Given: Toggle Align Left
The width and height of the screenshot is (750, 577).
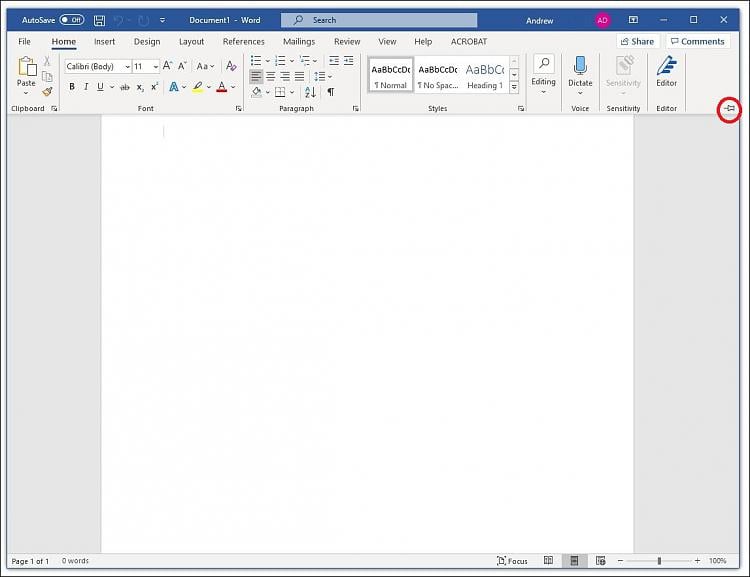Looking at the screenshot, I should (256, 76).
